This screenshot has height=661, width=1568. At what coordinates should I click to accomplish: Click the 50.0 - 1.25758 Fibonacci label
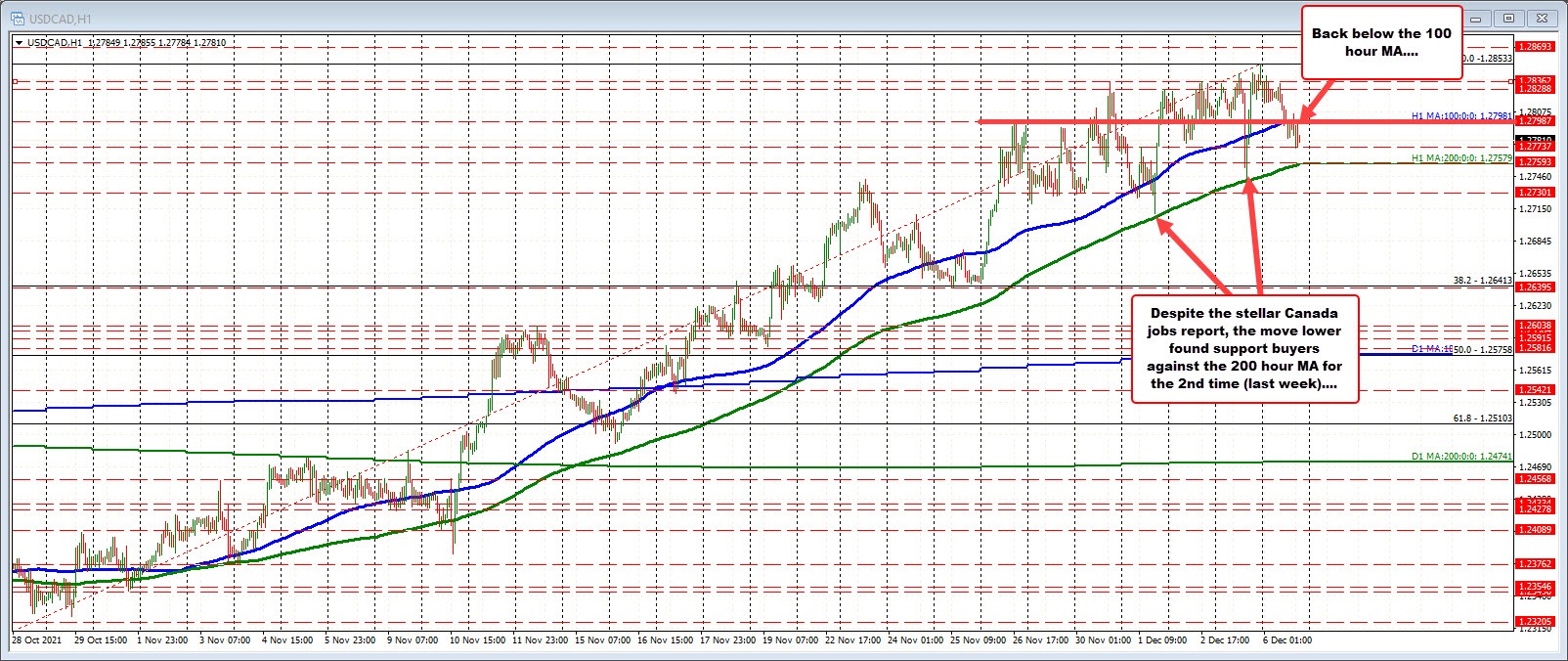coord(1482,349)
